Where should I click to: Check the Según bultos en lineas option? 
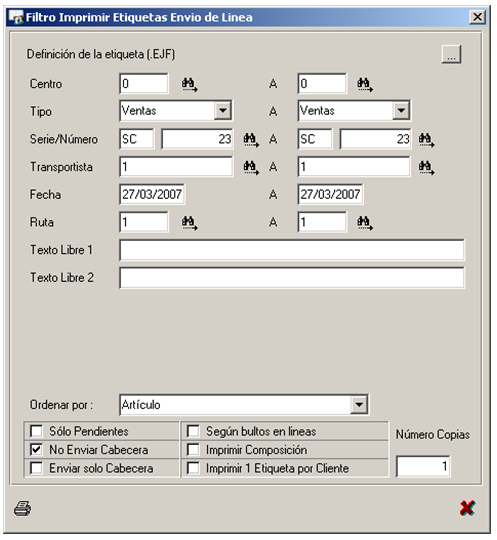click(x=193, y=431)
